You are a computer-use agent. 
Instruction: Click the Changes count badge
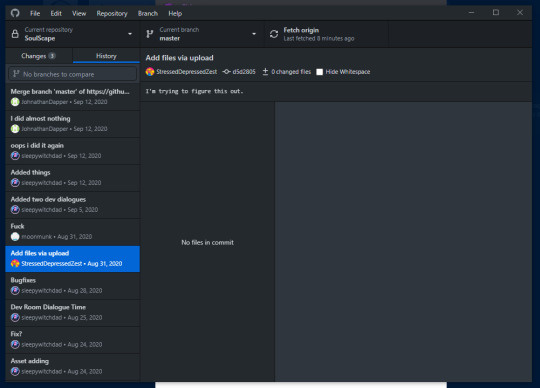click(52, 56)
